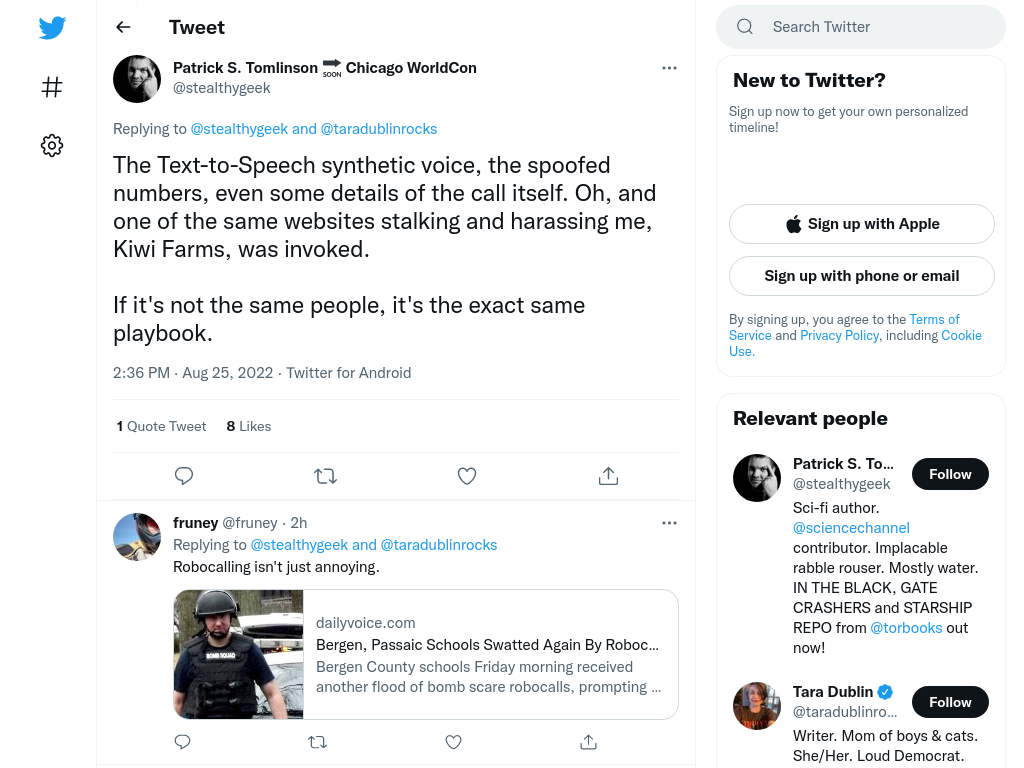Screen dimensions: 1024x768
Task: Reply to Patrick's tweet with the bubble icon
Action: pos(184,475)
